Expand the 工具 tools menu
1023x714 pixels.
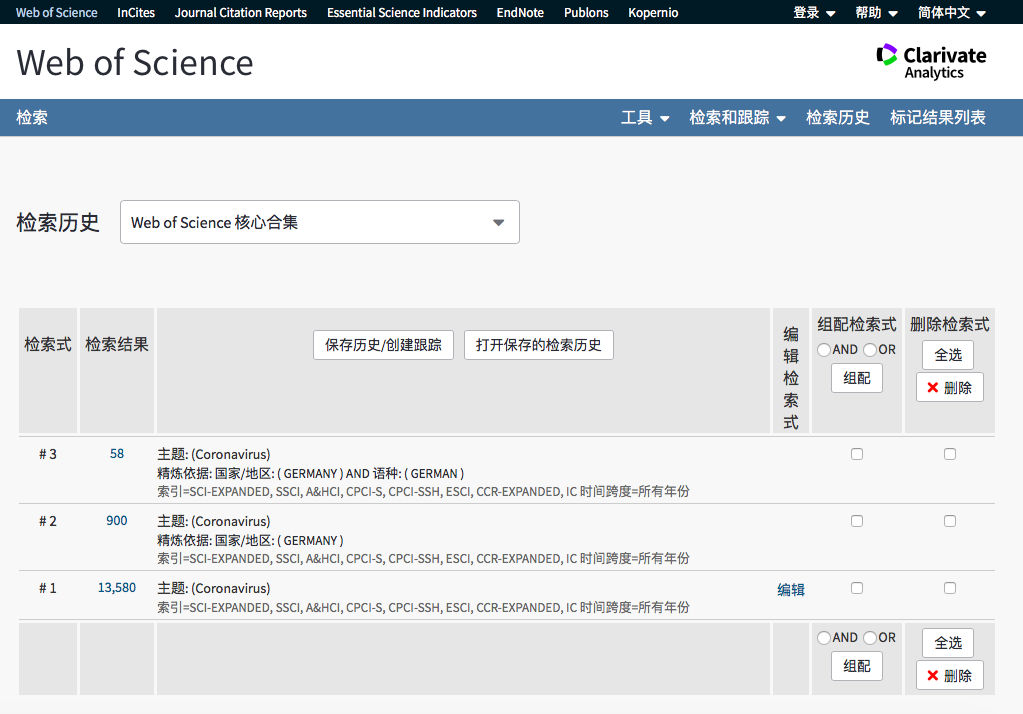(x=645, y=117)
